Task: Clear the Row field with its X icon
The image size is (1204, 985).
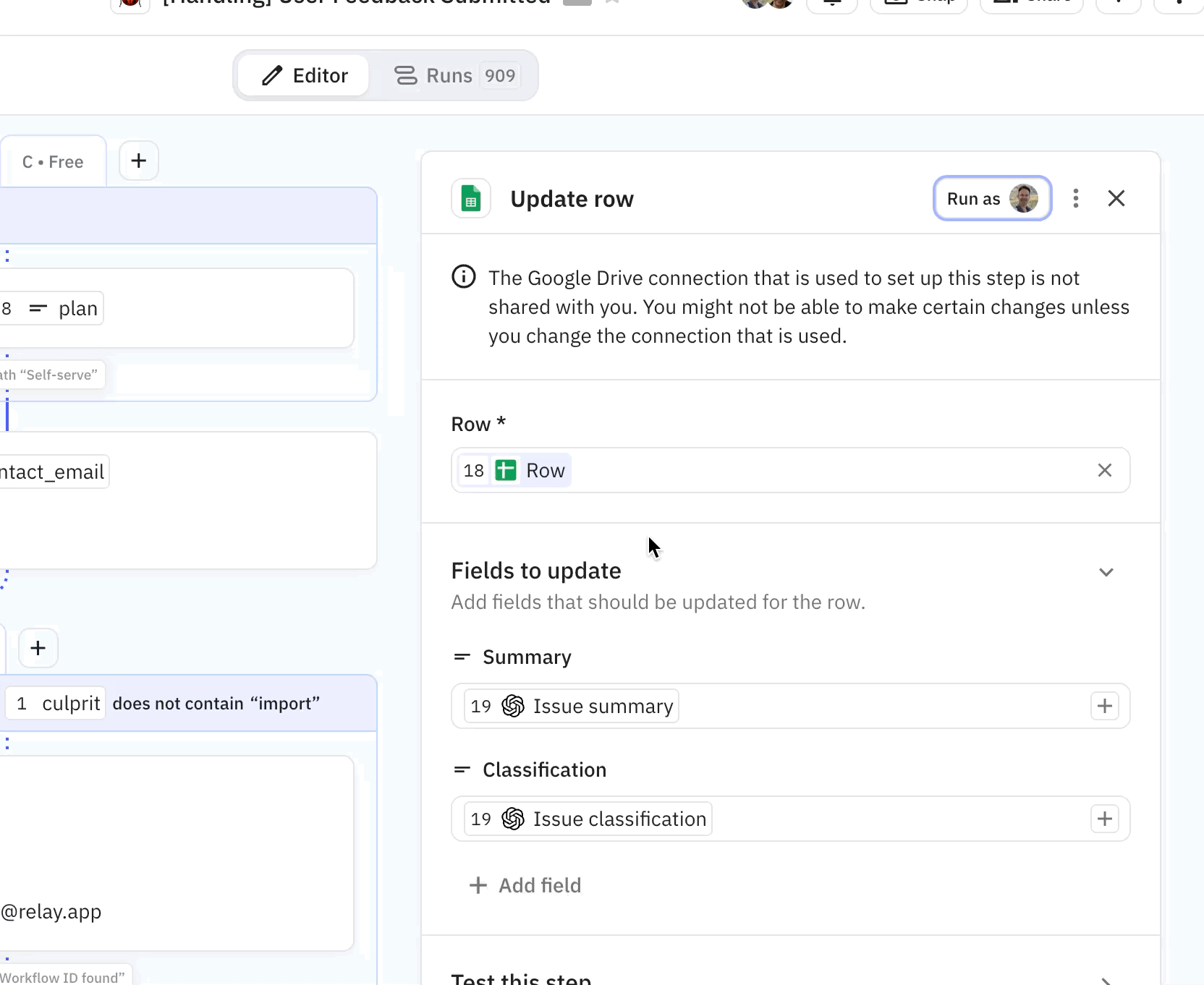Action: tap(1104, 471)
